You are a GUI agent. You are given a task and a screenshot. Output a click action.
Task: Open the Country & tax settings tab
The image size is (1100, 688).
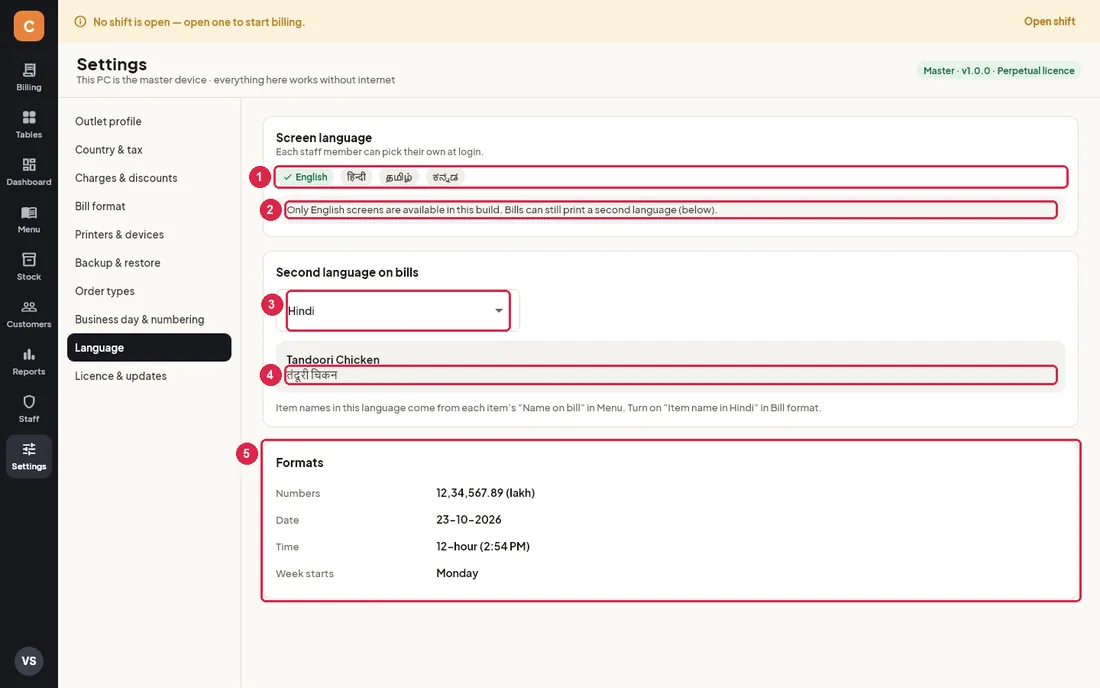[x=149, y=149]
